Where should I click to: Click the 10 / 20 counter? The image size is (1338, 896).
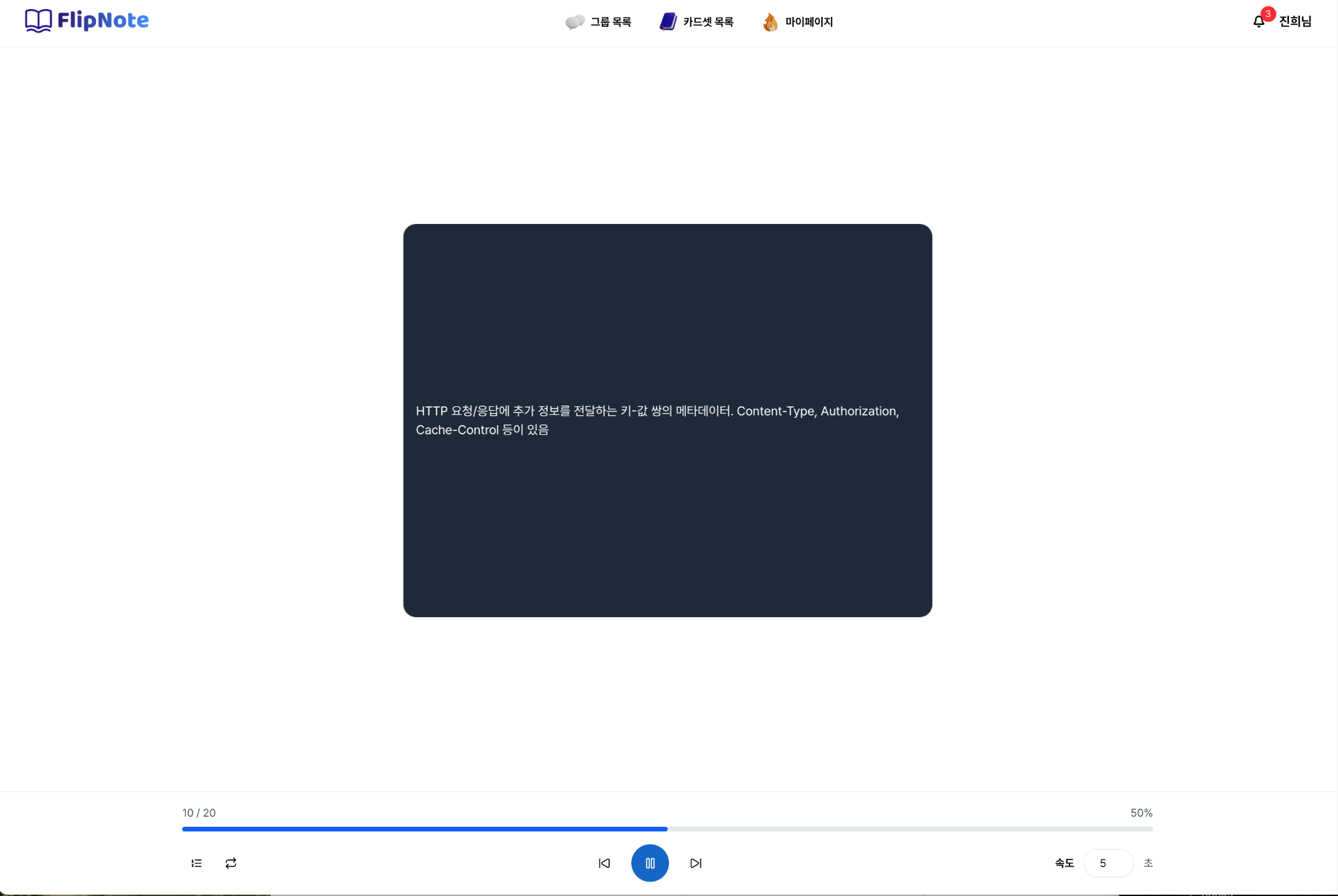point(199,813)
